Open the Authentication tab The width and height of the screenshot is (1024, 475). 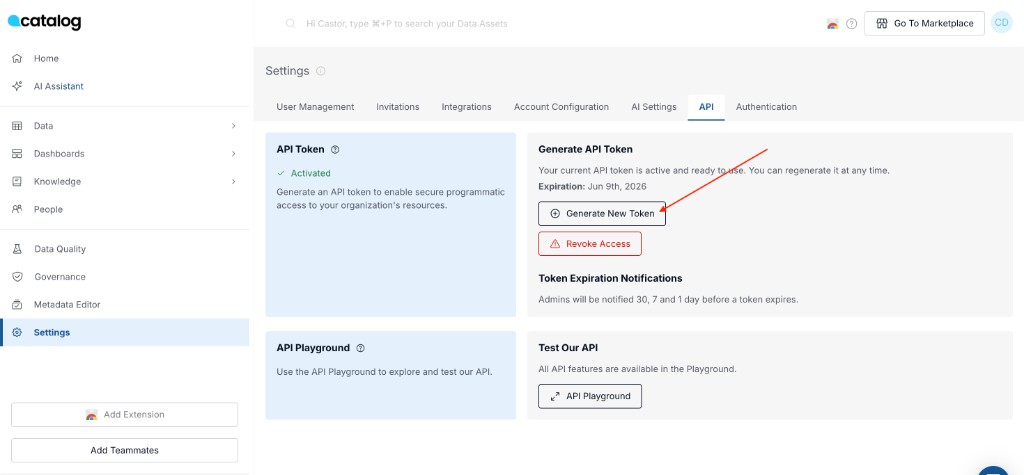766,107
